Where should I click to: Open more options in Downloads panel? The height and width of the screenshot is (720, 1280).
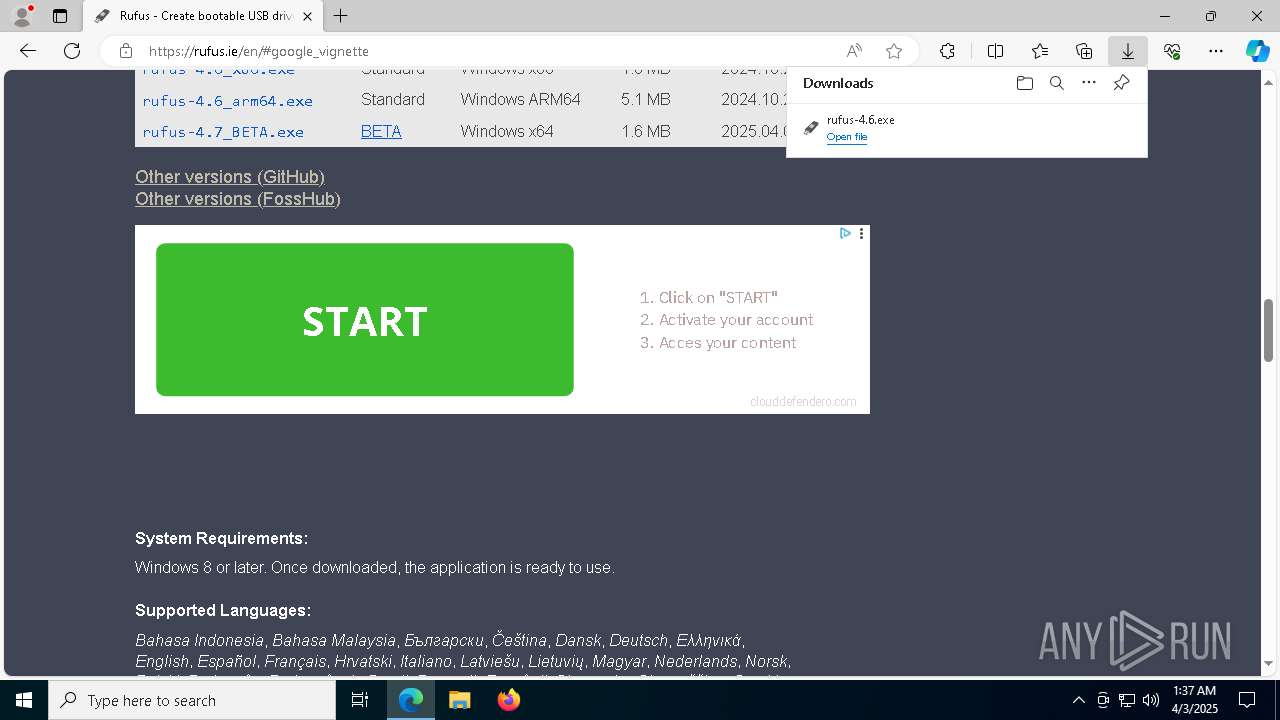[x=1089, y=83]
